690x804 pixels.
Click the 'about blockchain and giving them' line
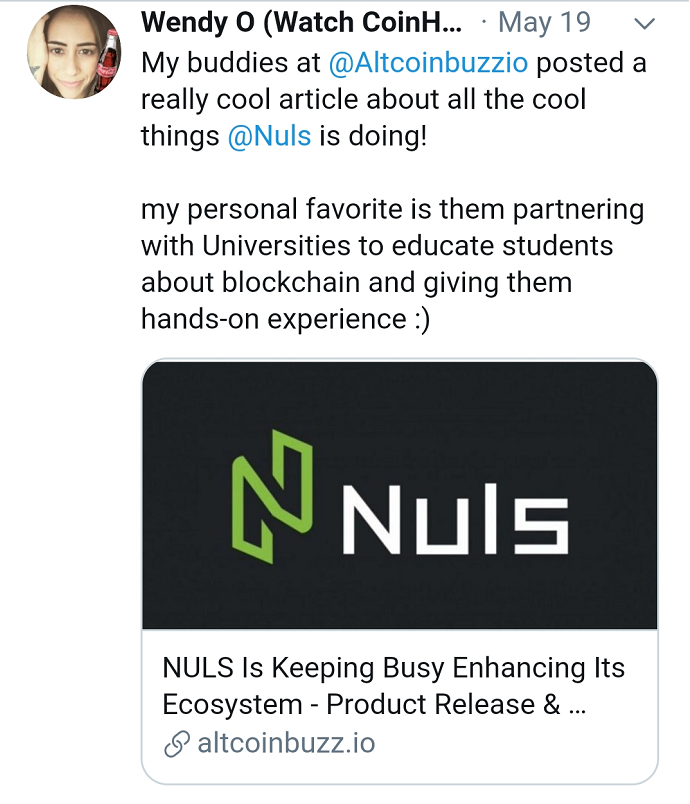point(356,283)
